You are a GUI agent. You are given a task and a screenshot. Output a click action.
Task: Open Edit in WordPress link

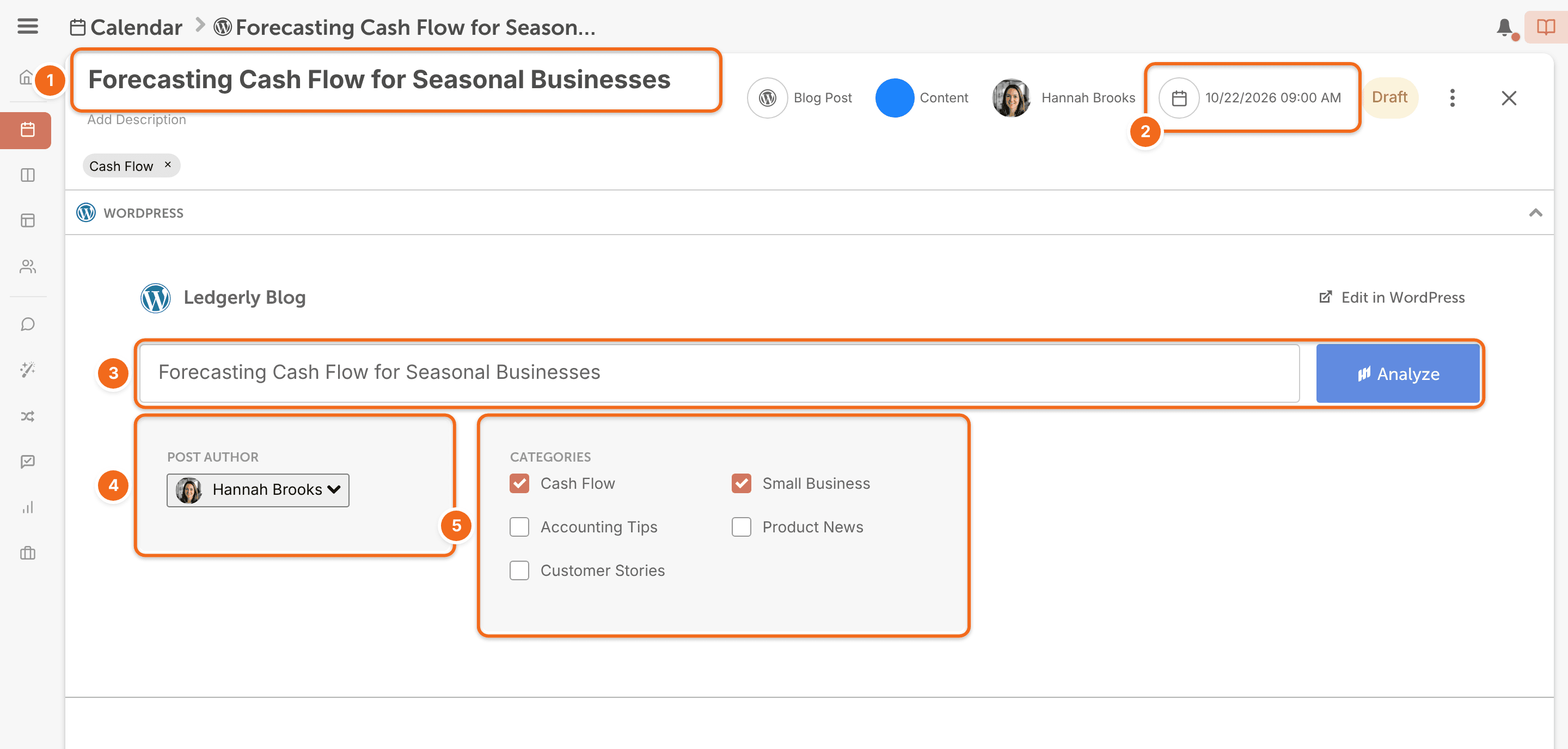pos(1392,298)
